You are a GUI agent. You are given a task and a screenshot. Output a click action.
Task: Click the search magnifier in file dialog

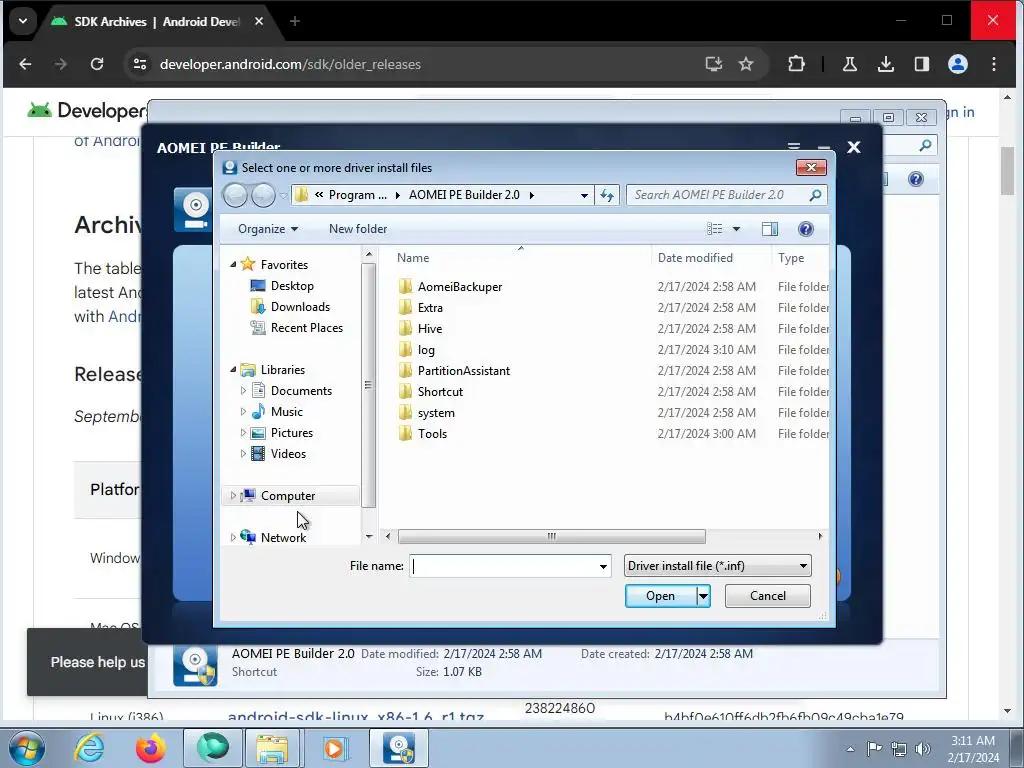[815, 195]
